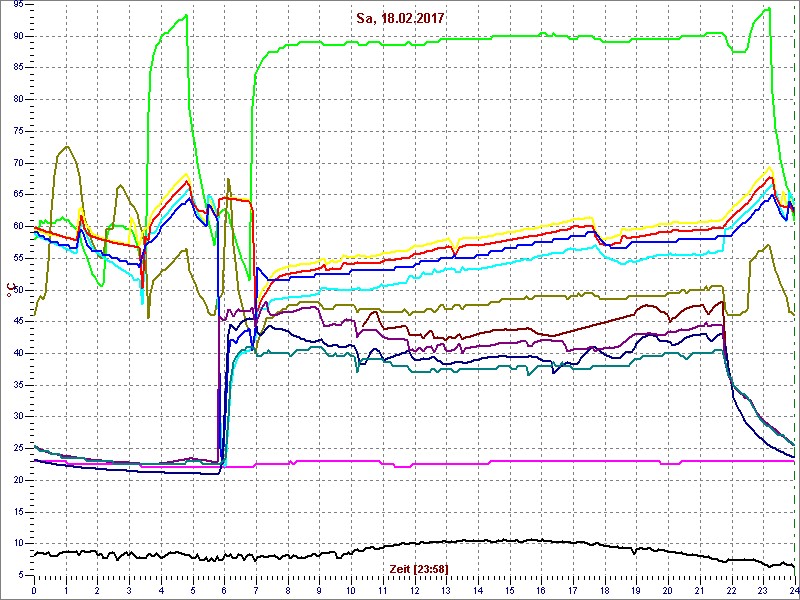Click hour 13 on the time axis
The width and height of the screenshot is (800, 600).
[445, 590]
